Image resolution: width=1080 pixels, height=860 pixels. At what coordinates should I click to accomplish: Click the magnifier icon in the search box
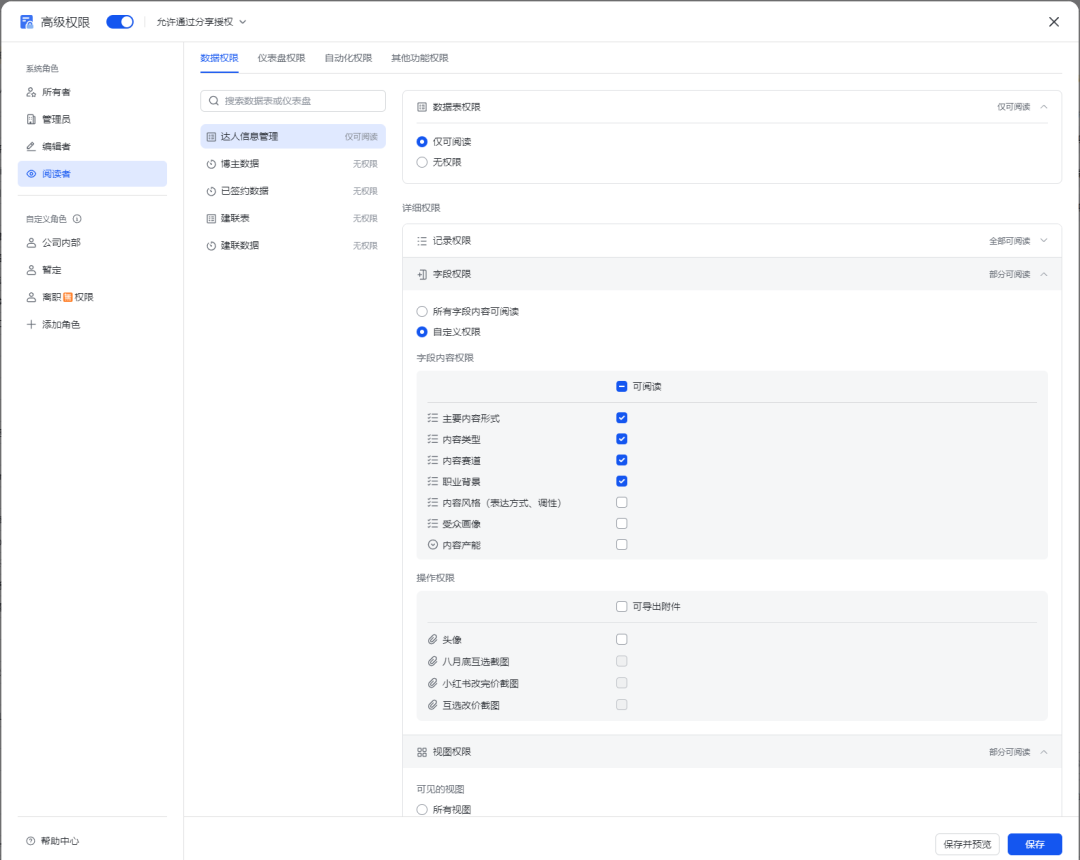pos(214,101)
